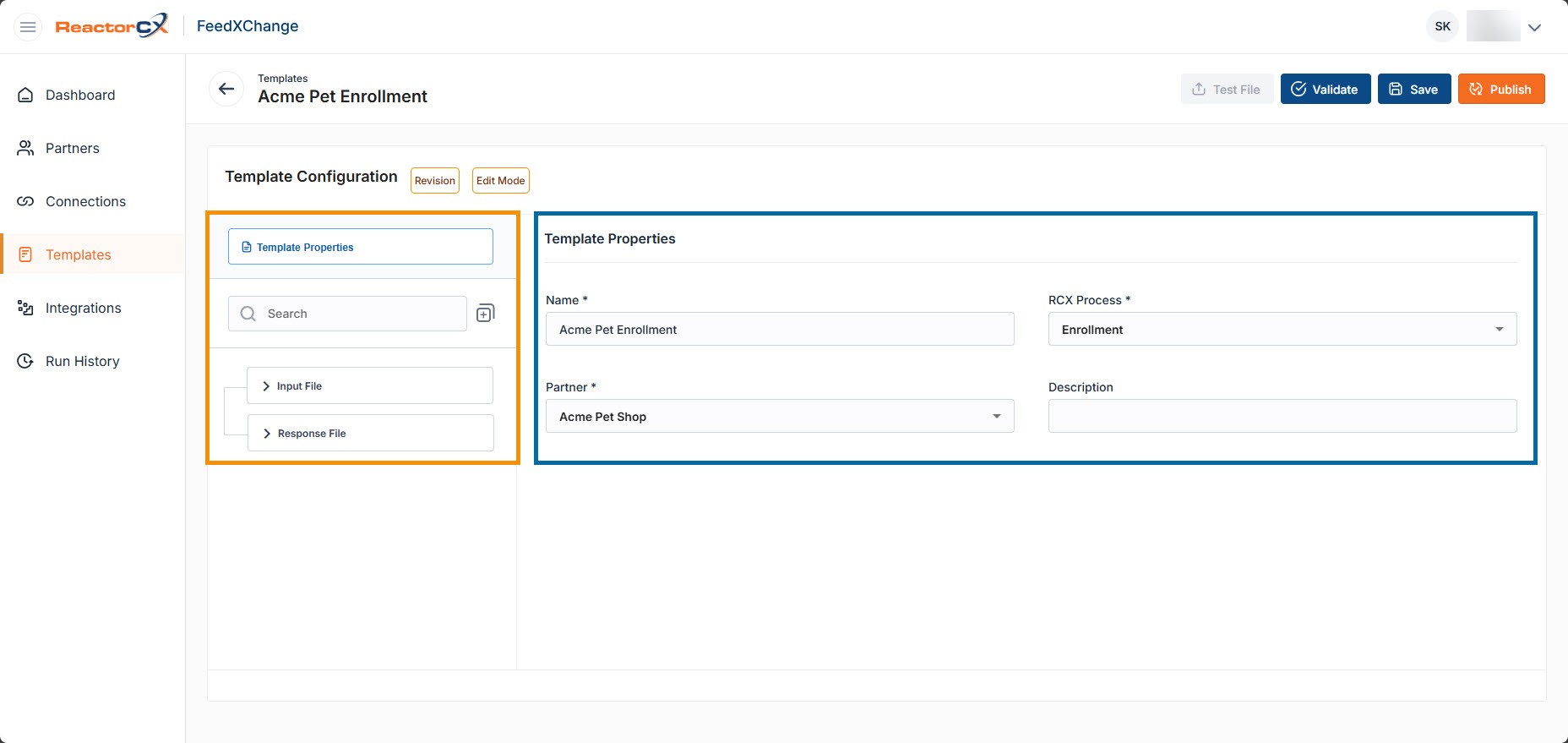Select Integrations in the sidebar

(83, 309)
